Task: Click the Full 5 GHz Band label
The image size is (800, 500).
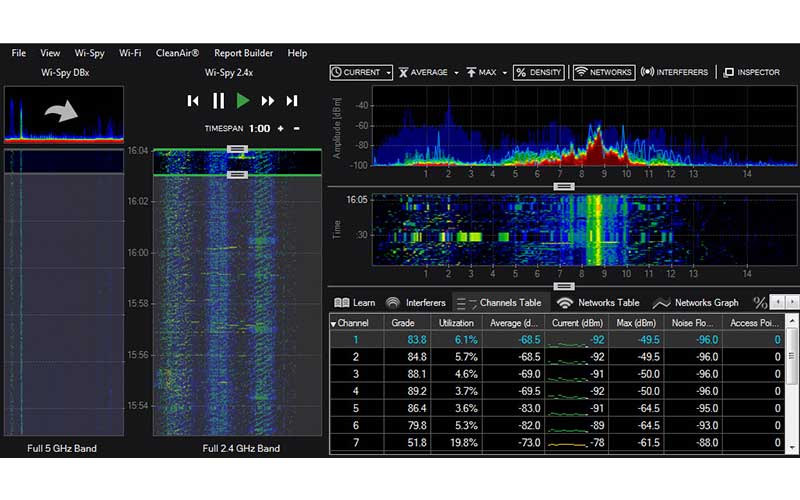Action: [62, 448]
